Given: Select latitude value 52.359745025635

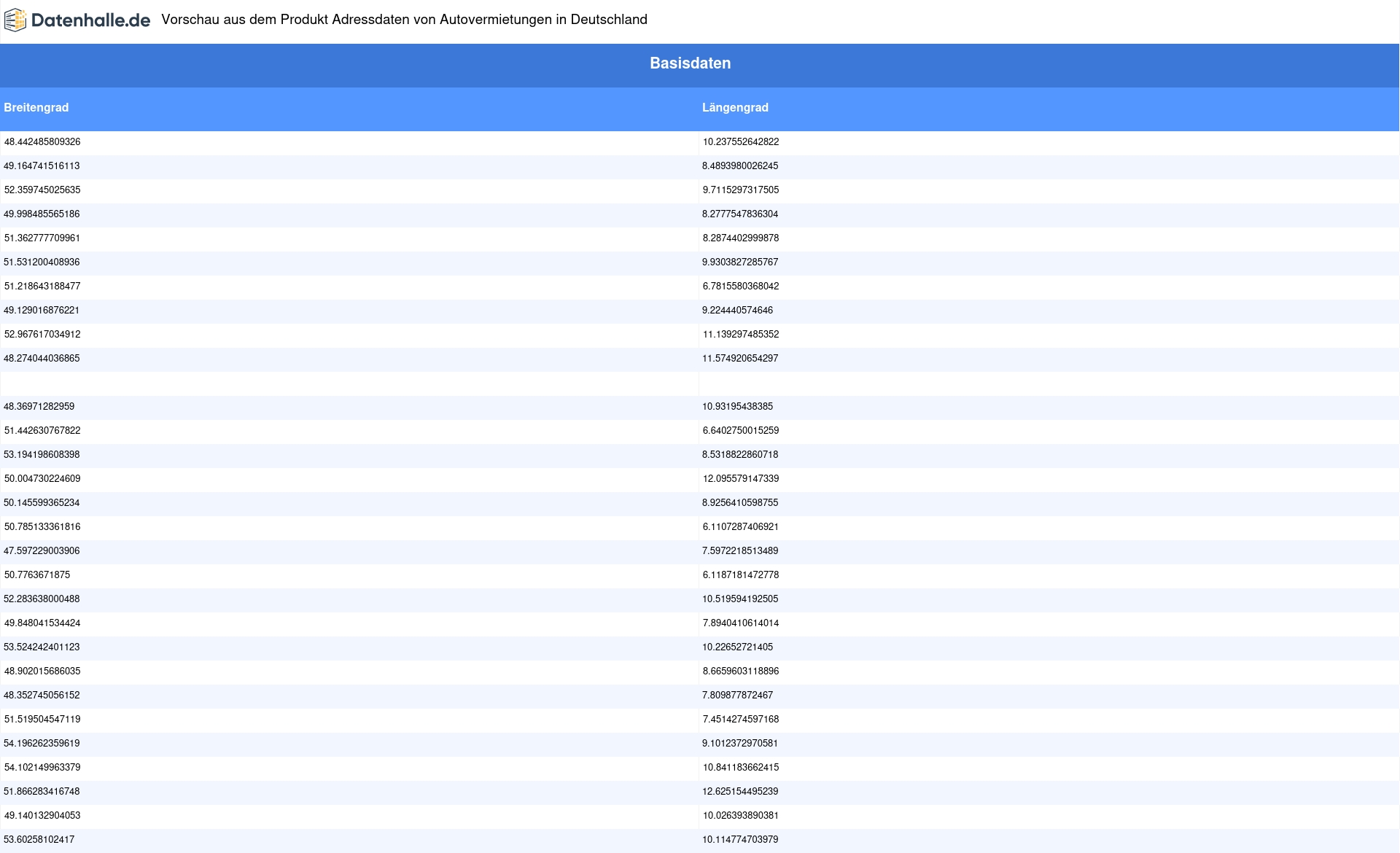Looking at the screenshot, I should pyautogui.click(x=42, y=190).
